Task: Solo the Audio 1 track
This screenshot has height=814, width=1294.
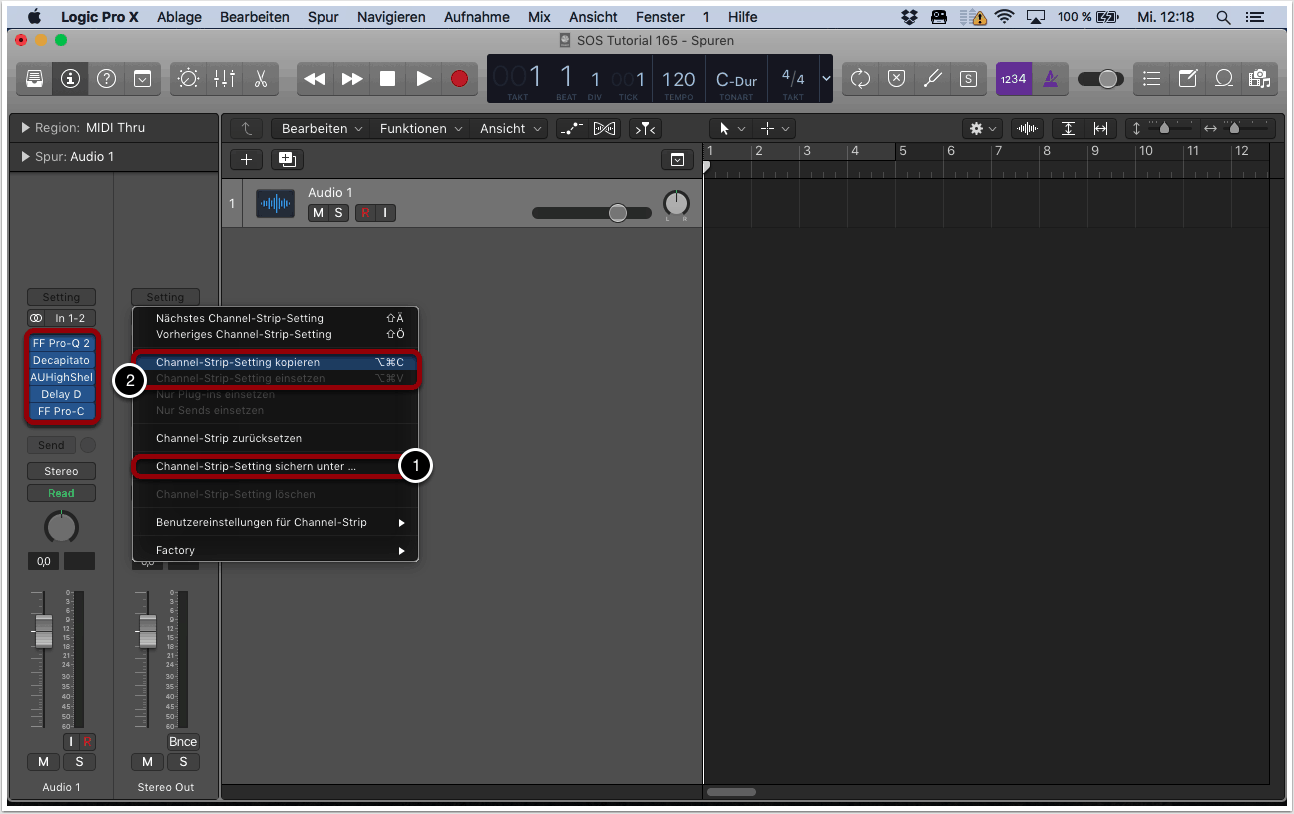Action: (338, 213)
